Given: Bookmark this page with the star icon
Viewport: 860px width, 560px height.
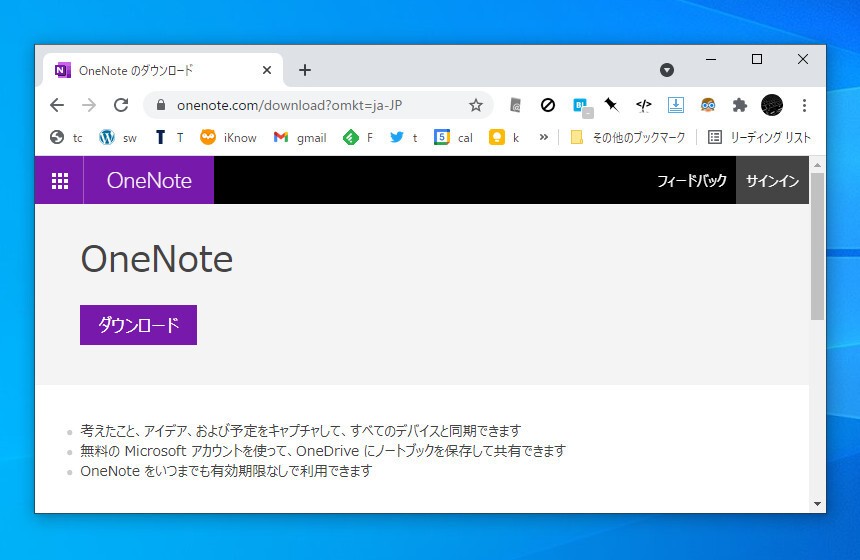Looking at the screenshot, I should 476,105.
